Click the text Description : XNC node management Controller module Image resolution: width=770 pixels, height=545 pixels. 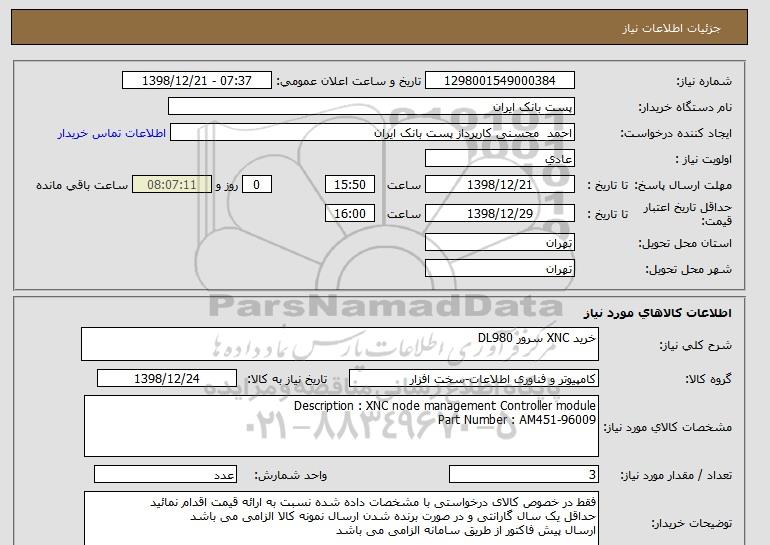(445, 406)
